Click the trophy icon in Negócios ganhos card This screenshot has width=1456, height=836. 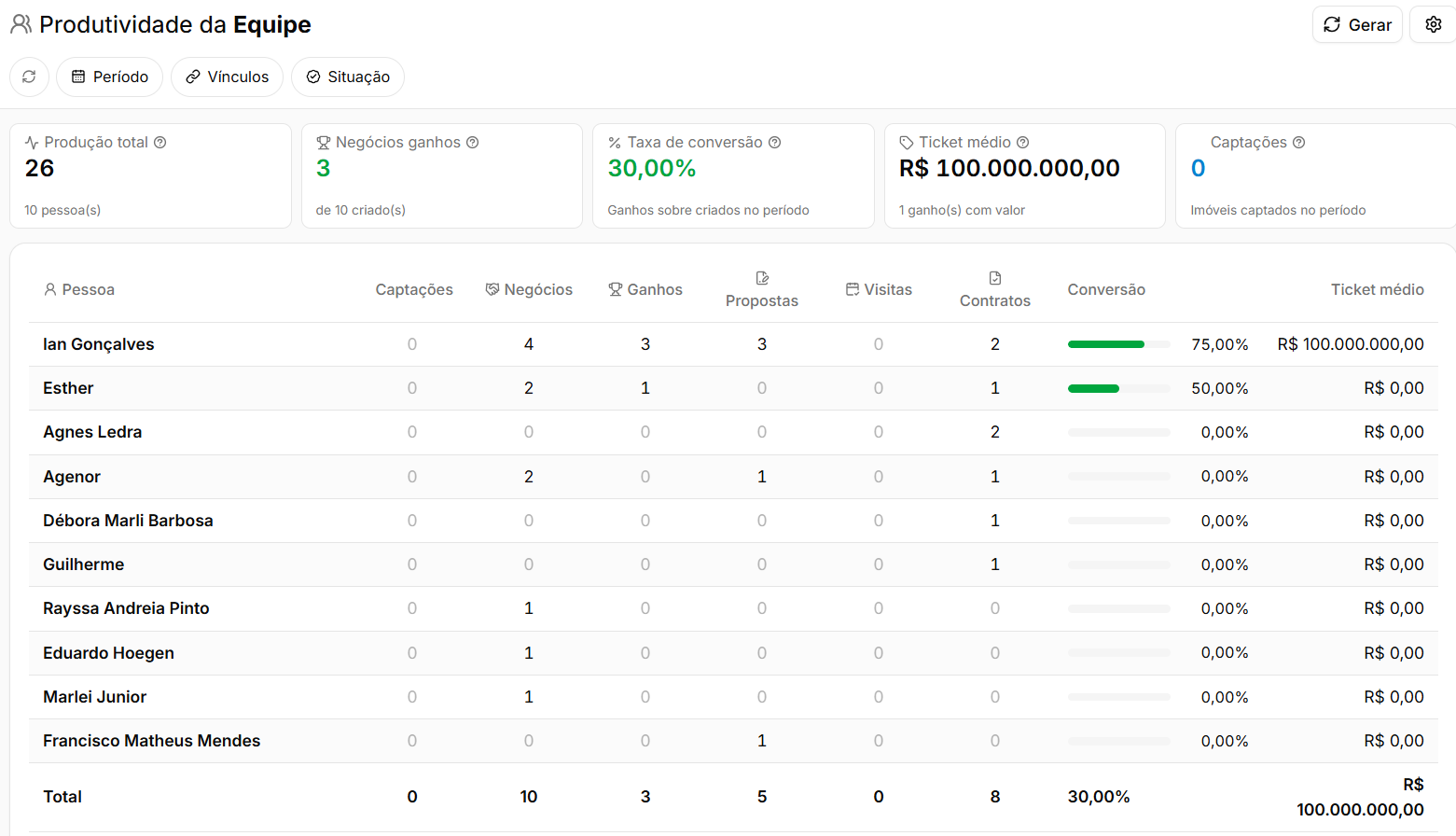pos(324,143)
